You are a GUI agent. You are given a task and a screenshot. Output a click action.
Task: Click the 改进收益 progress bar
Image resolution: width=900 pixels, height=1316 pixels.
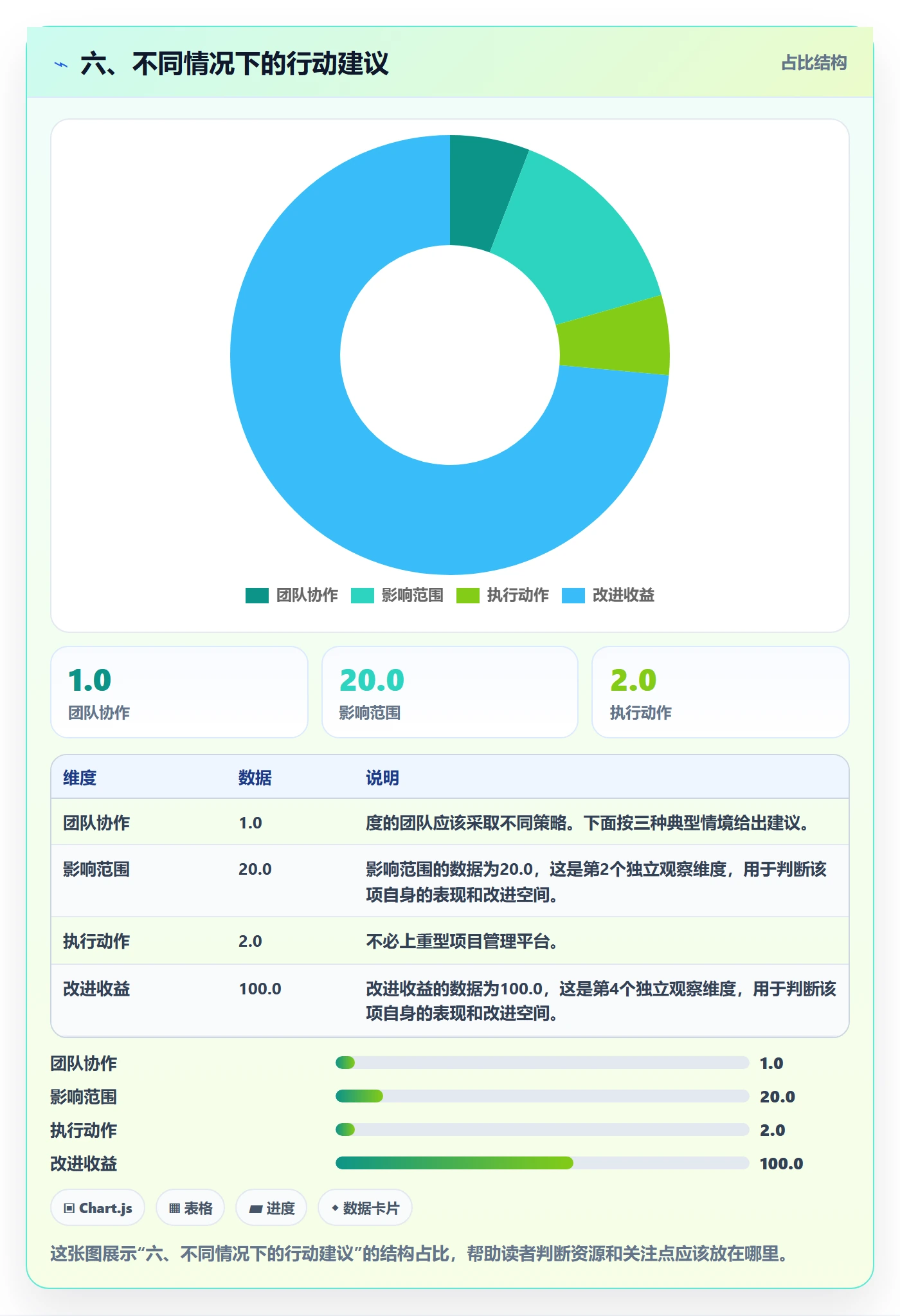[542, 1163]
